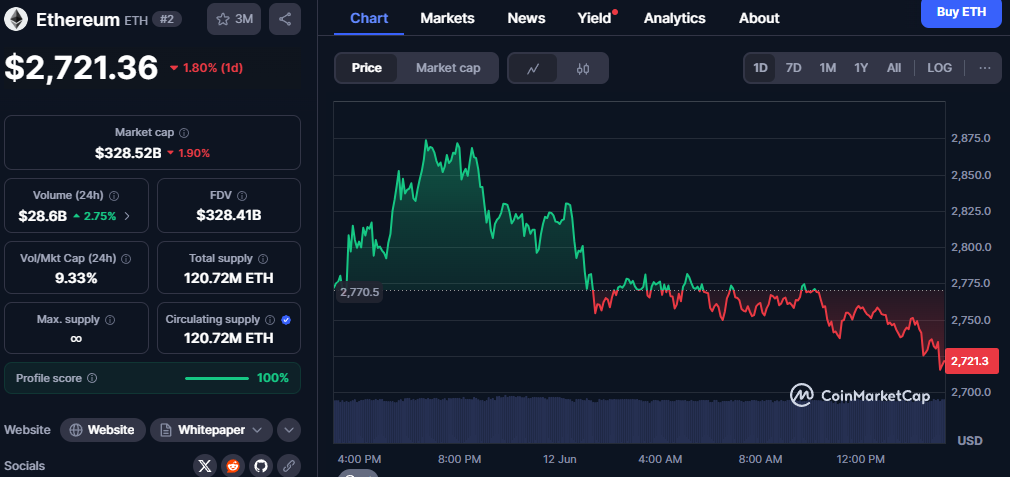
Task: Open the News tab
Action: pyautogui.click(x=526, y=19)
